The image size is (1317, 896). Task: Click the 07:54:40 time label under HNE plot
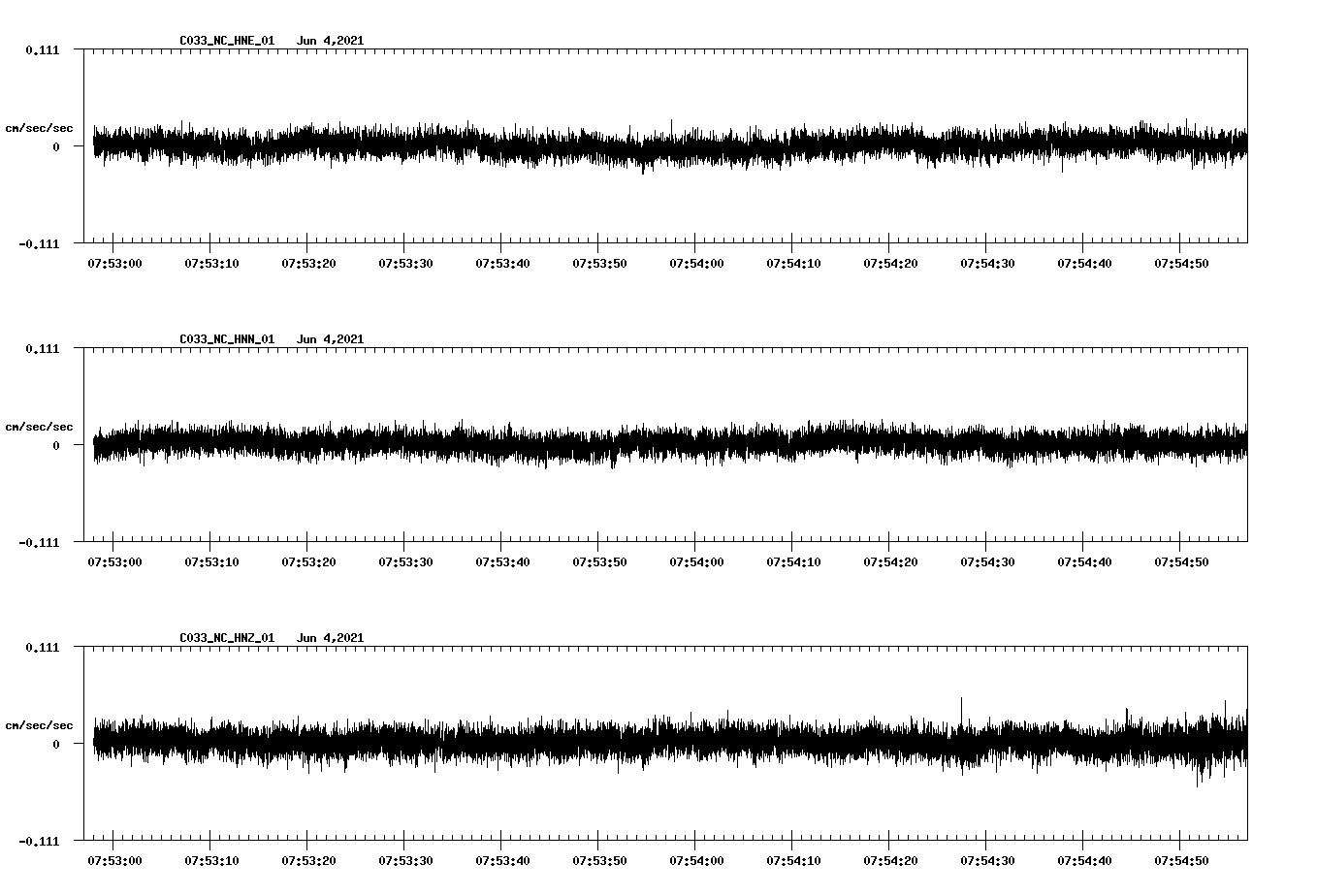pyautogui.click(x=1084, y=263)
